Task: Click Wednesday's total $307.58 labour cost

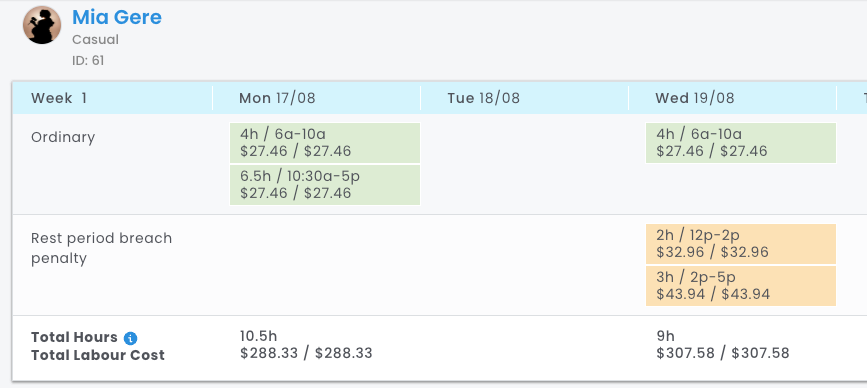Action: (723, 353)
